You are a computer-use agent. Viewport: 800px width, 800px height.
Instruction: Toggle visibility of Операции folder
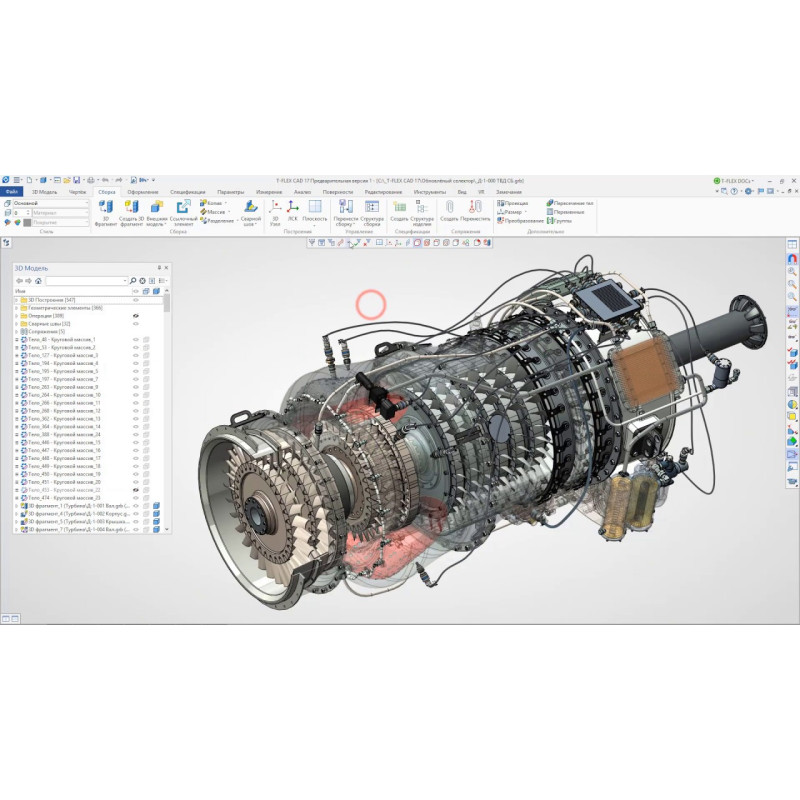coord(136,315)
